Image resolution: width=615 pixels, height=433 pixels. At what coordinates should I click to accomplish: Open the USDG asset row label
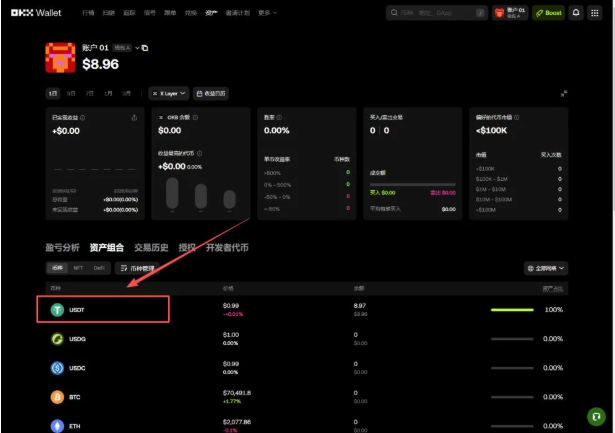click(x=77, y=339)
